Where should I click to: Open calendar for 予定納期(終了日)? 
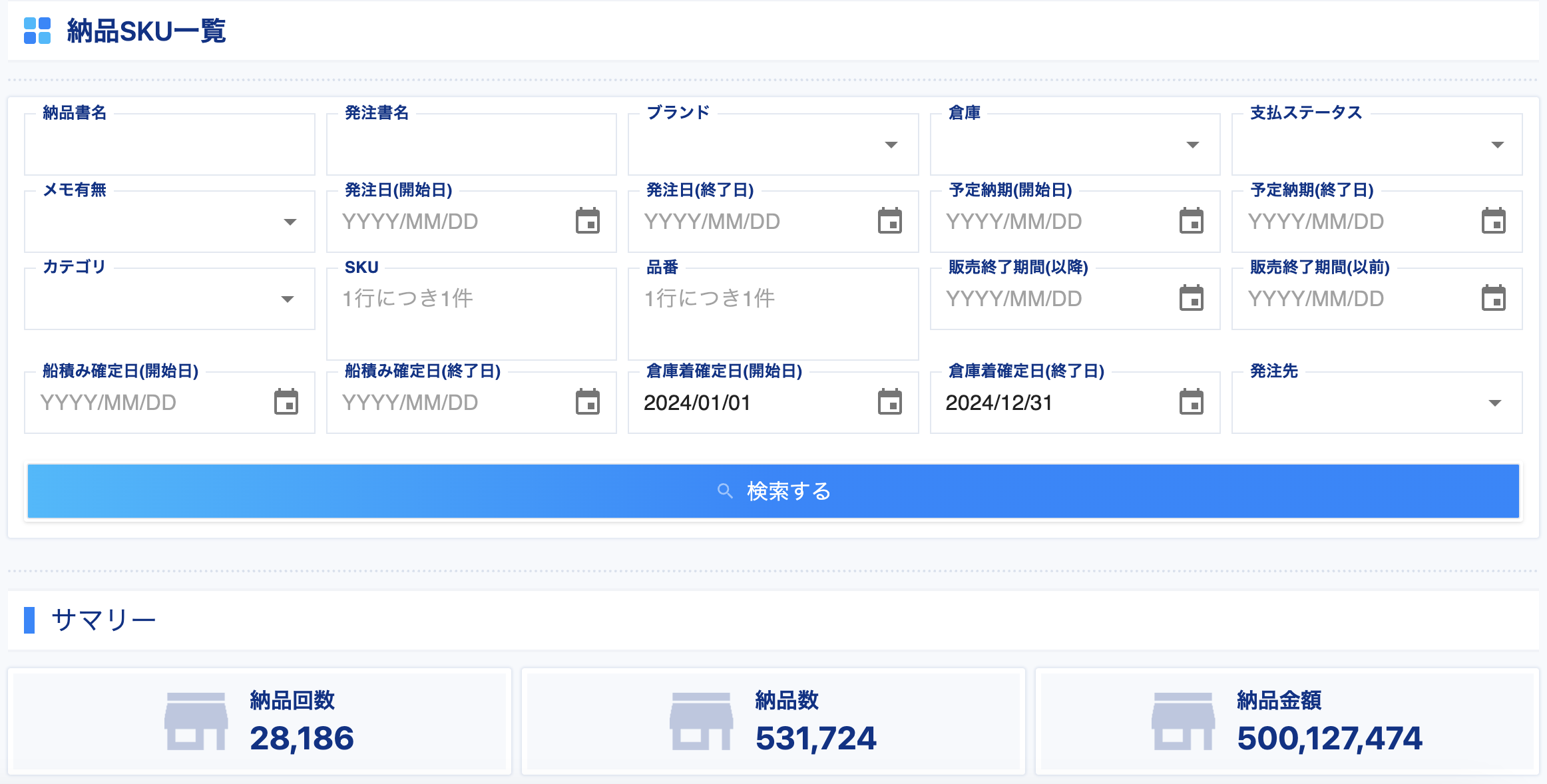[x=1494, y=221]
